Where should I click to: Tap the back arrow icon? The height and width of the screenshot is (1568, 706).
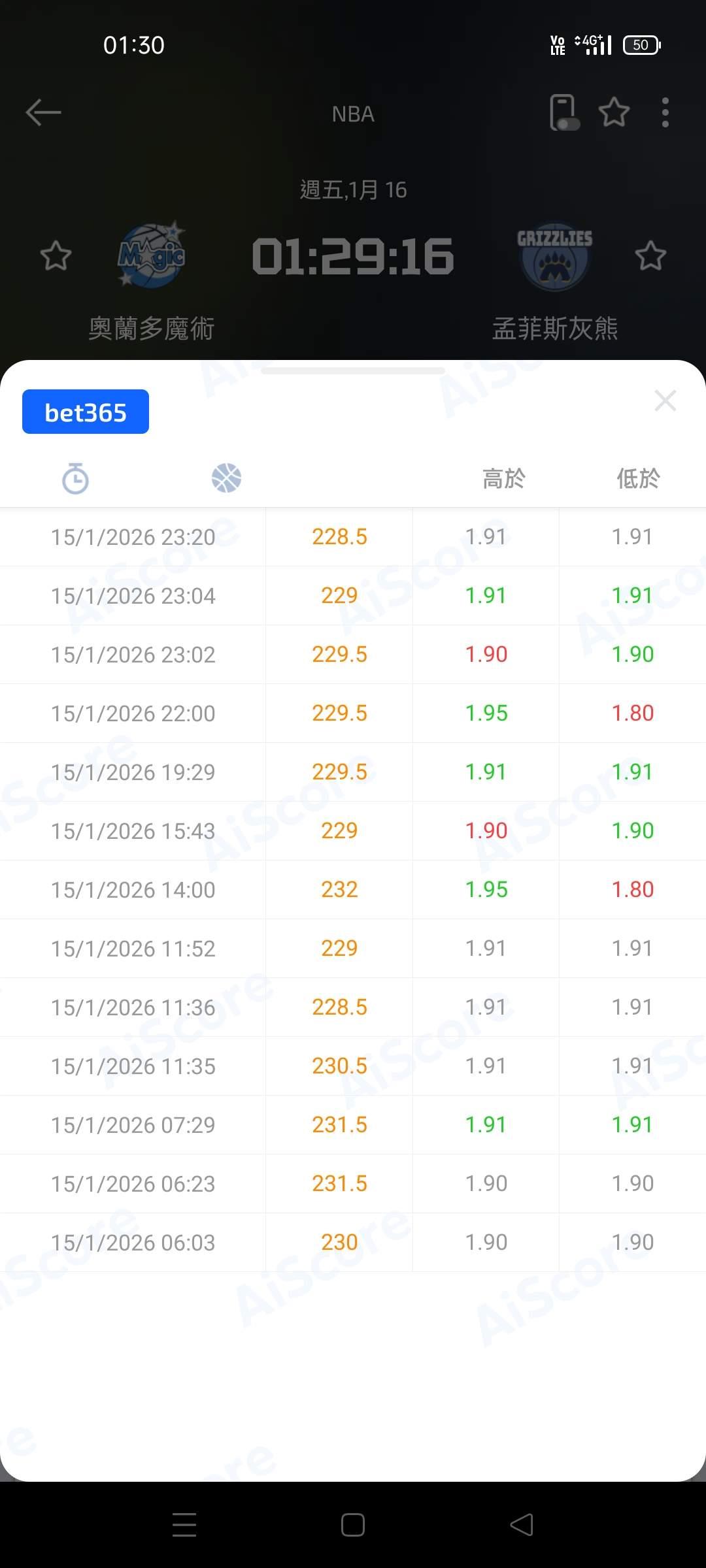[43, 112]
